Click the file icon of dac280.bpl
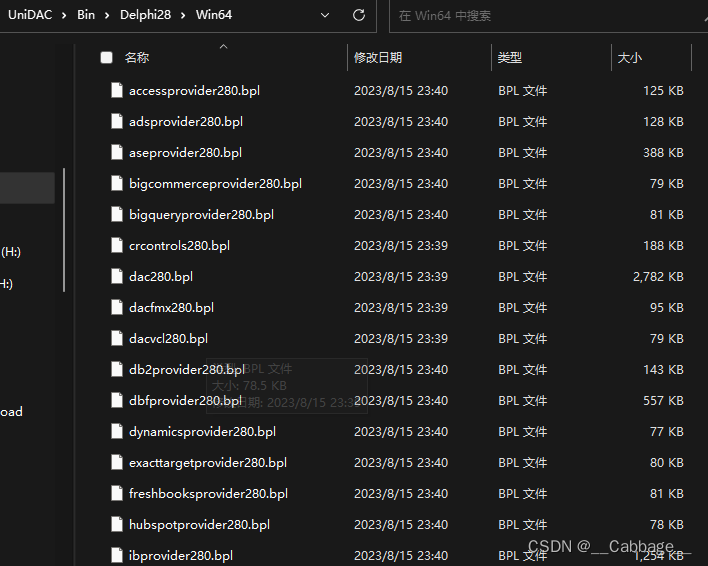Screen dimensions: 708x566 click(117, 276)
